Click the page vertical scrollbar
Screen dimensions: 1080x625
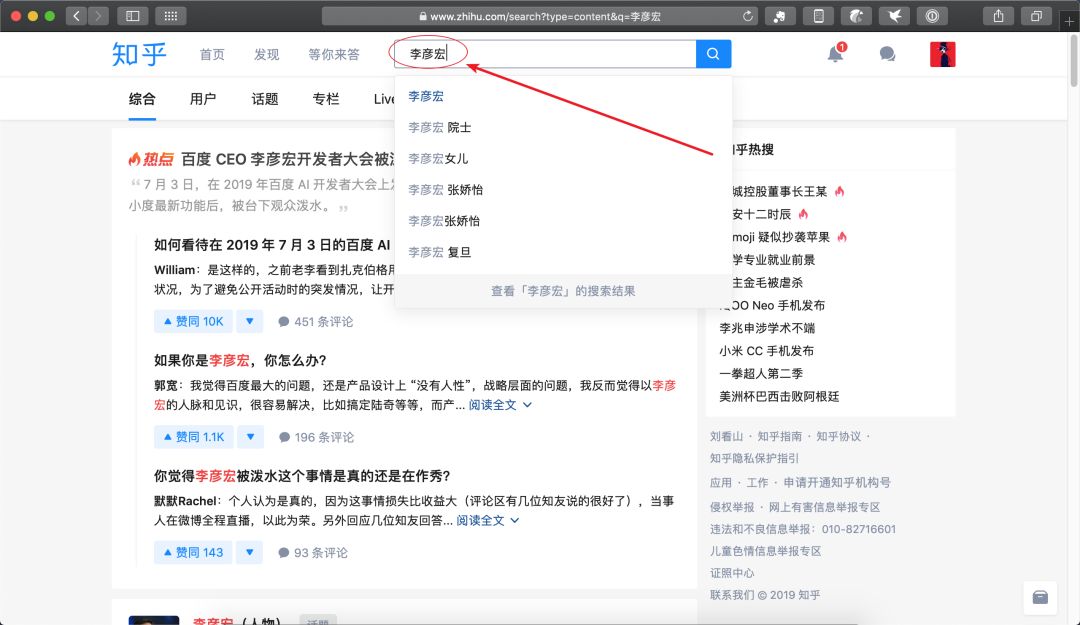click(x=1074, y=62)
